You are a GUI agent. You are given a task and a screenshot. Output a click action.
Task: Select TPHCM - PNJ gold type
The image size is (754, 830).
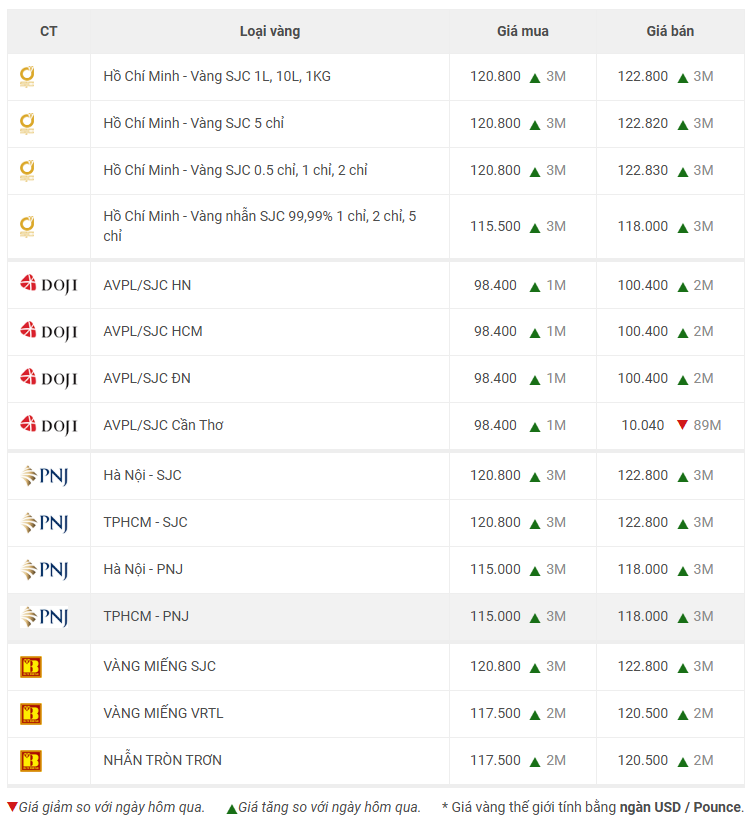click(146, 617)
